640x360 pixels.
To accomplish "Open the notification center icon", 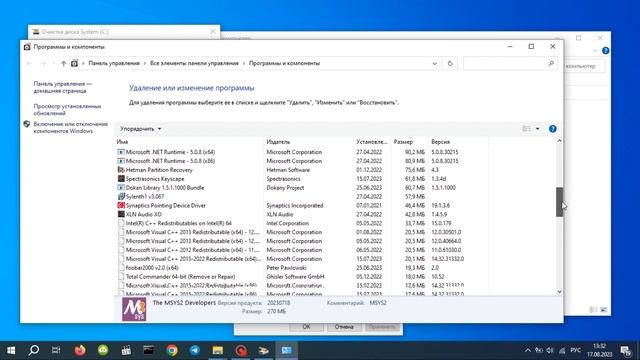I will click(x=626, y=350).
